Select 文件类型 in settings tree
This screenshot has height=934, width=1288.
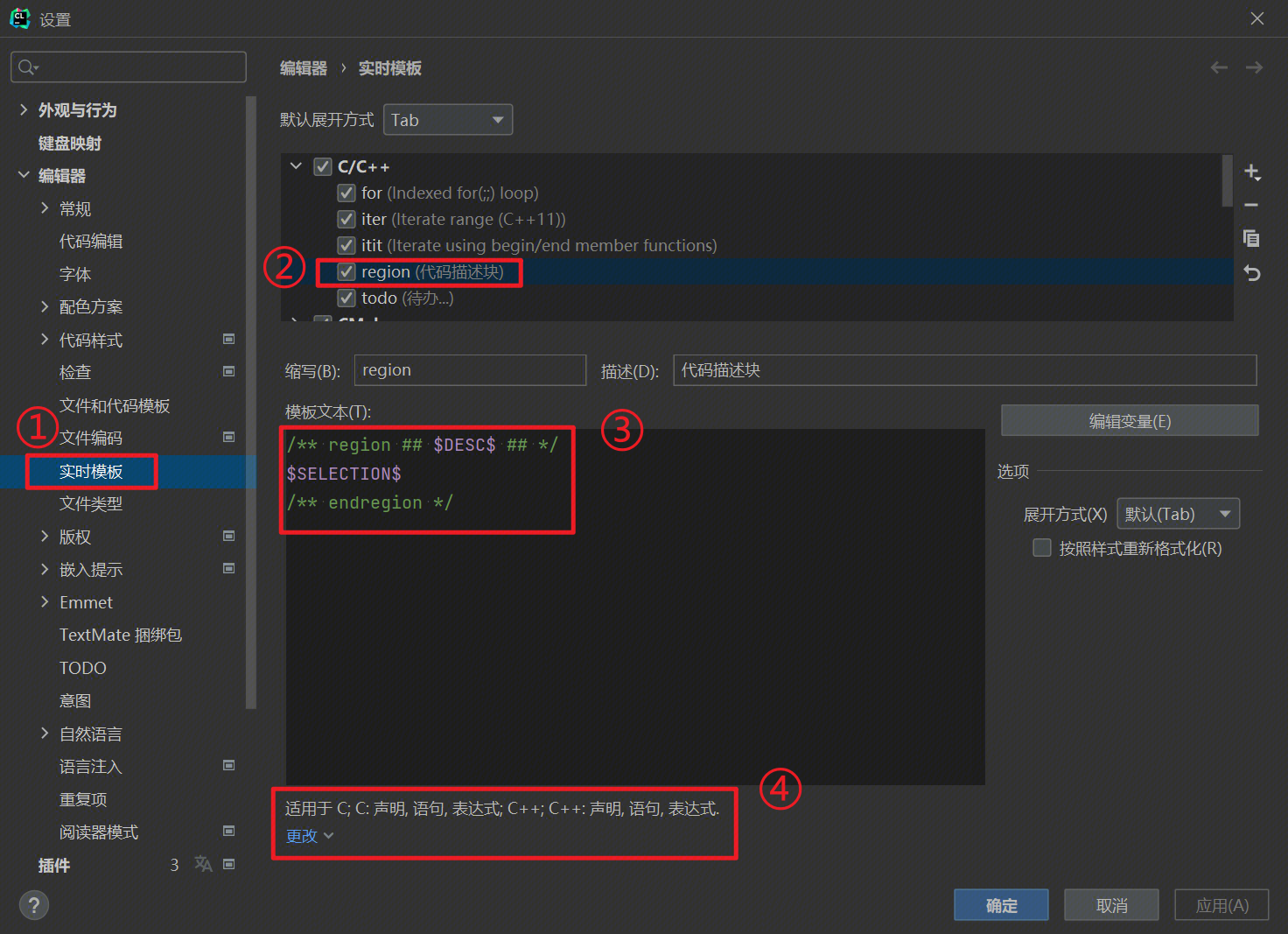[x=91, y=504]
